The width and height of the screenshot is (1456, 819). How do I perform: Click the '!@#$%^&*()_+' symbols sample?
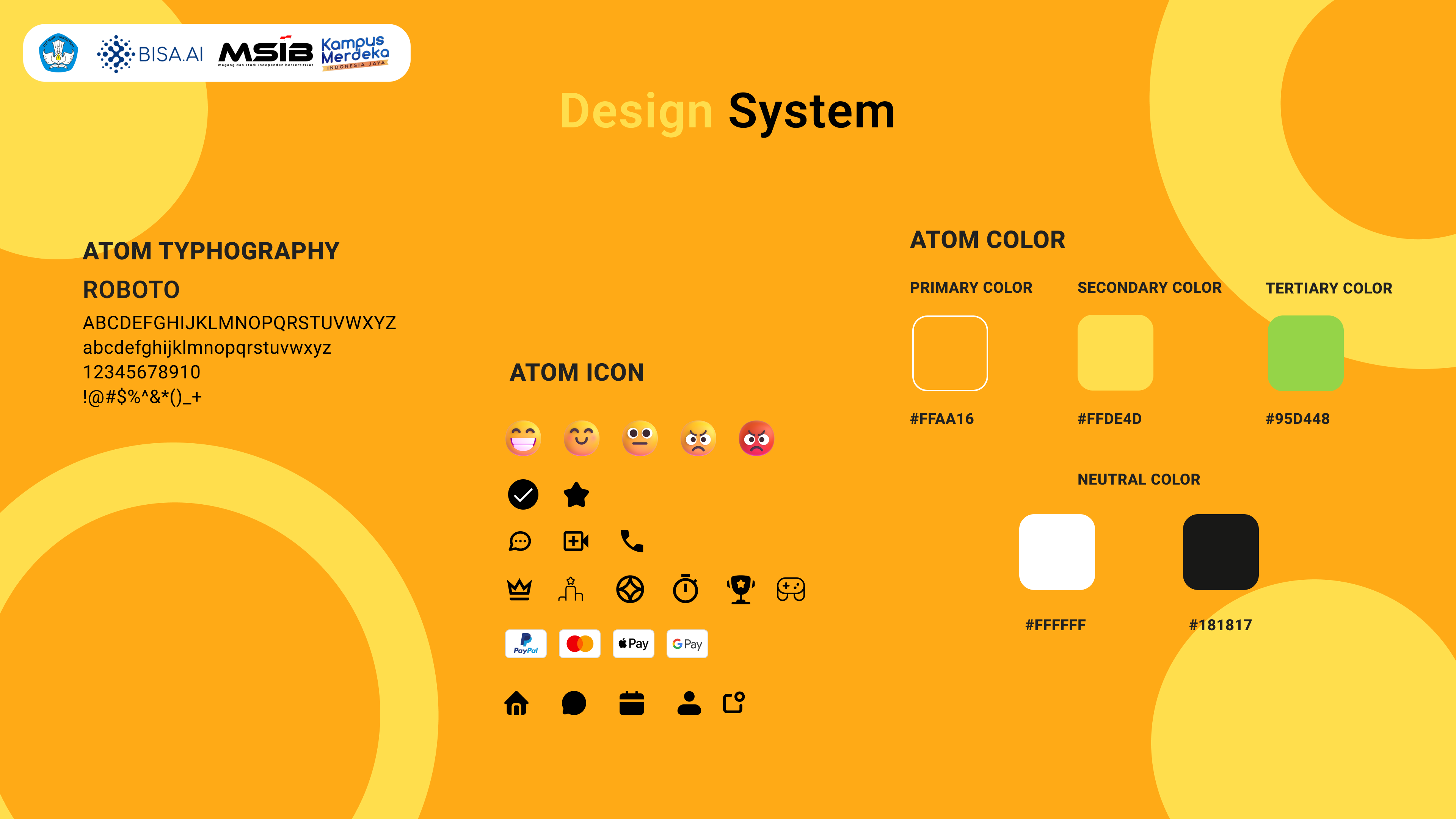point(143,397)
